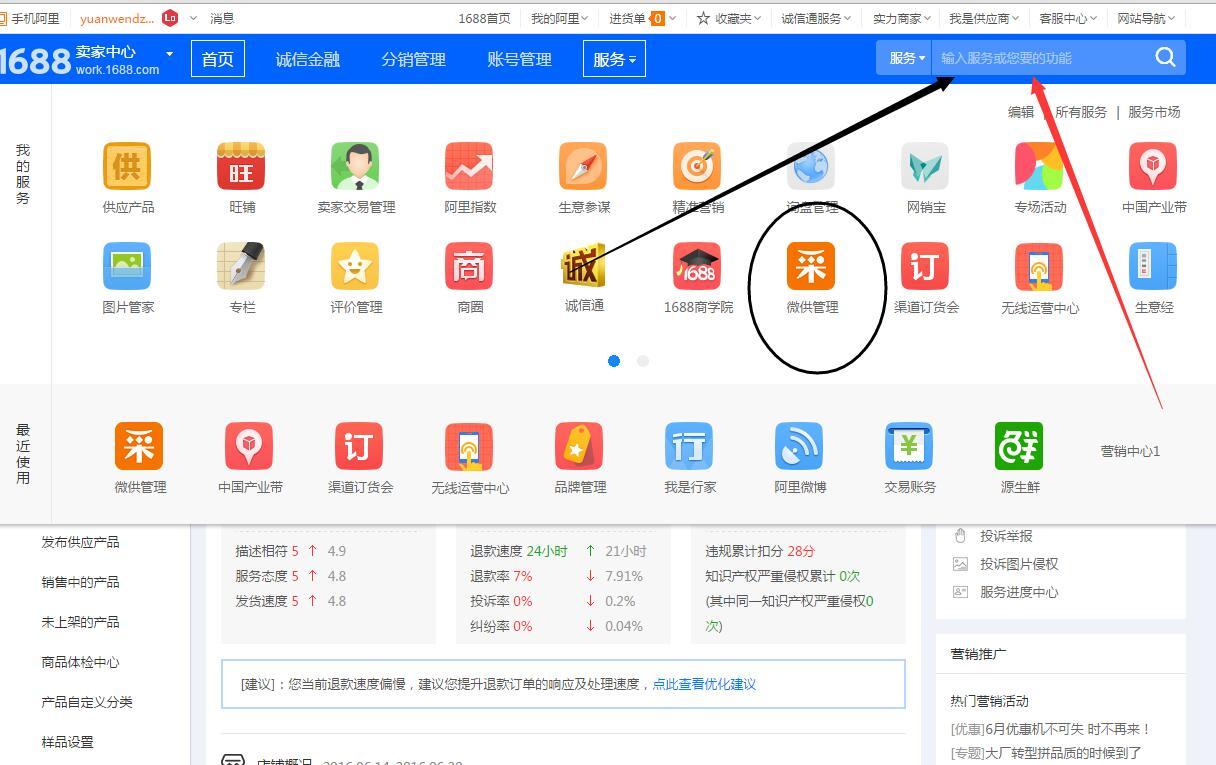
Task: Expand 网站导航 top menu
Action: (1146, 18)
